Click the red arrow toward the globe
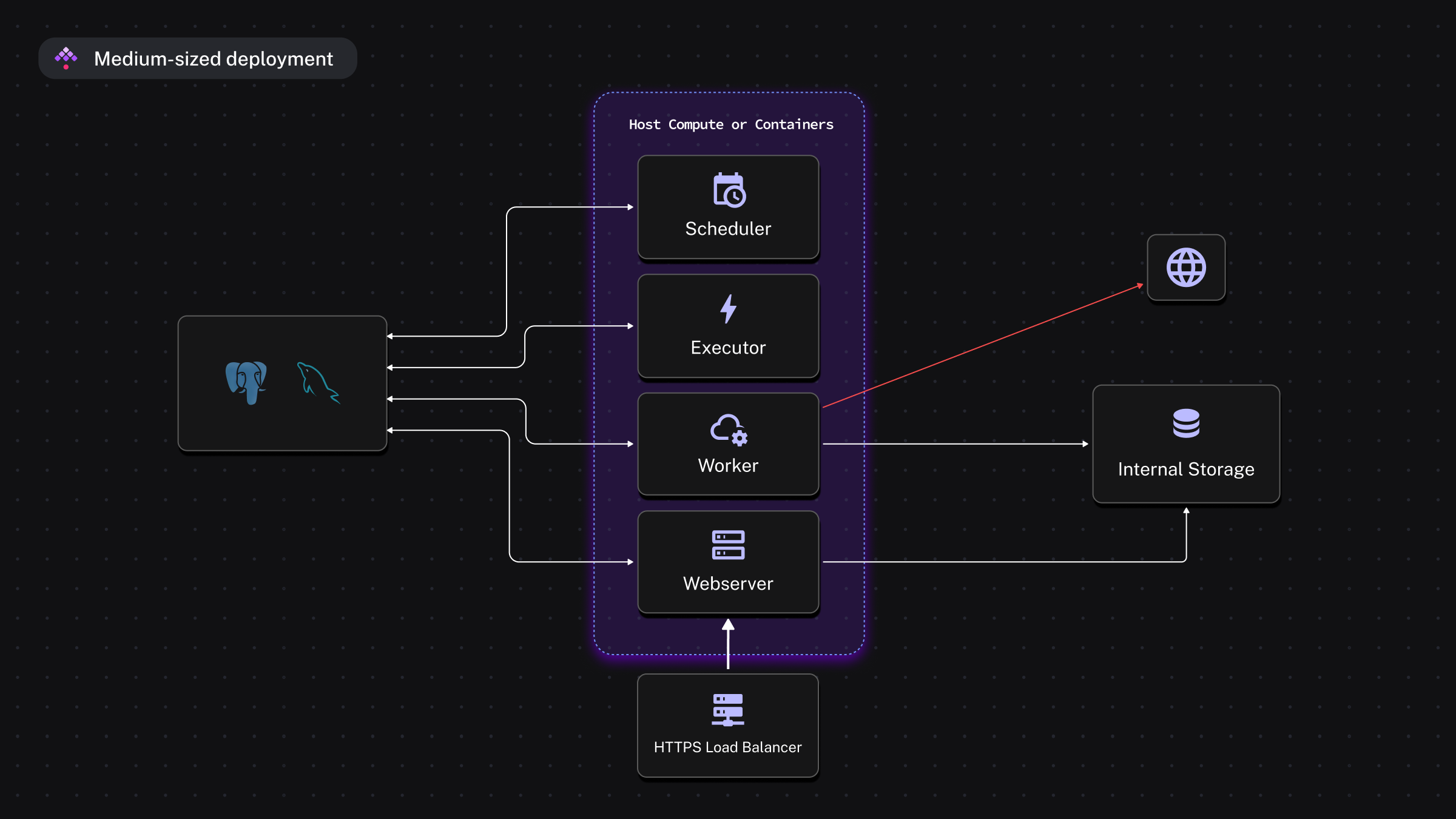This screenshot has height=819, width=1456. (983, 346)
